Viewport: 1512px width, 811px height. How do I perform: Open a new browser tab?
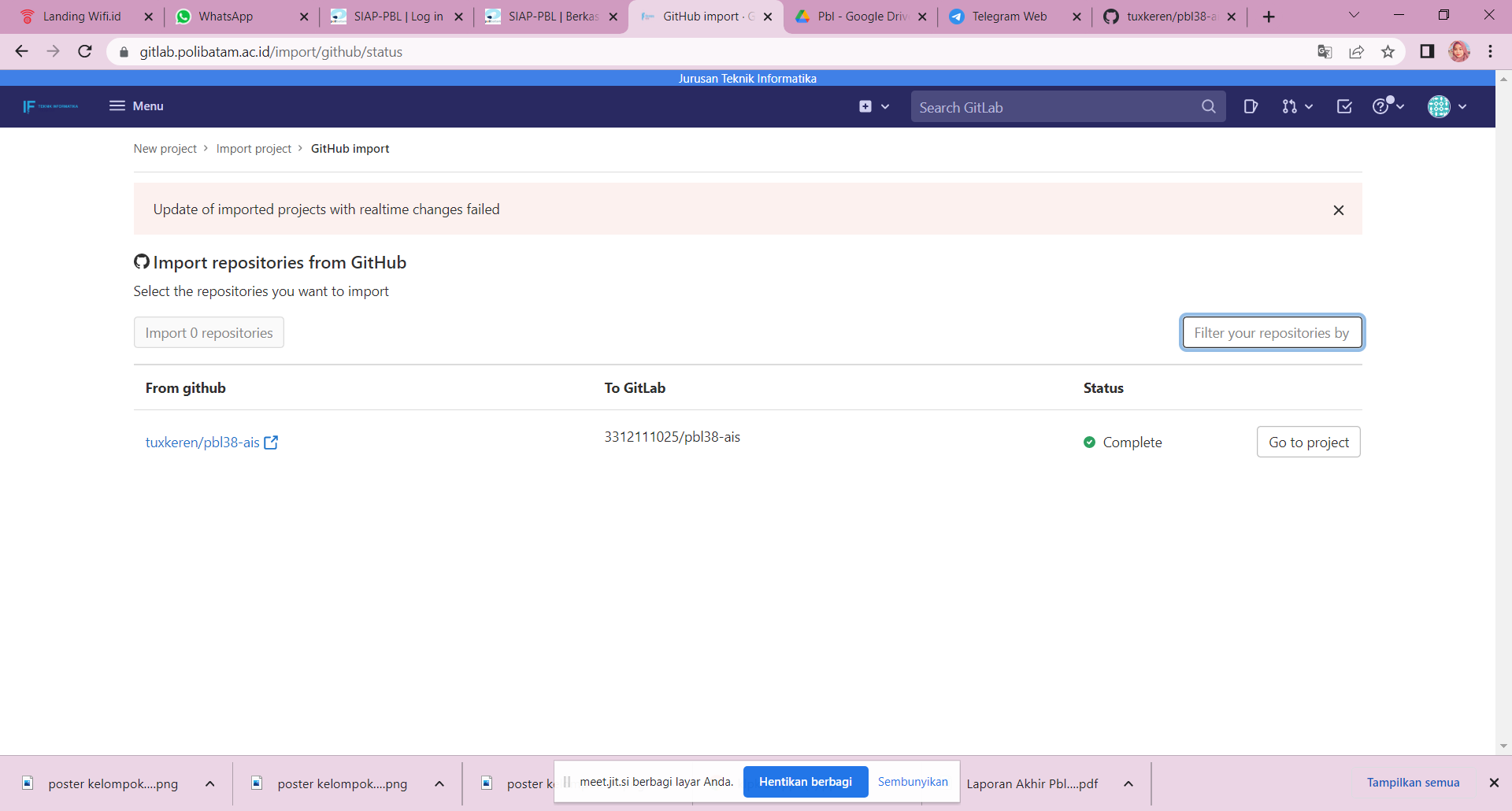click(x=1269, y=17)
